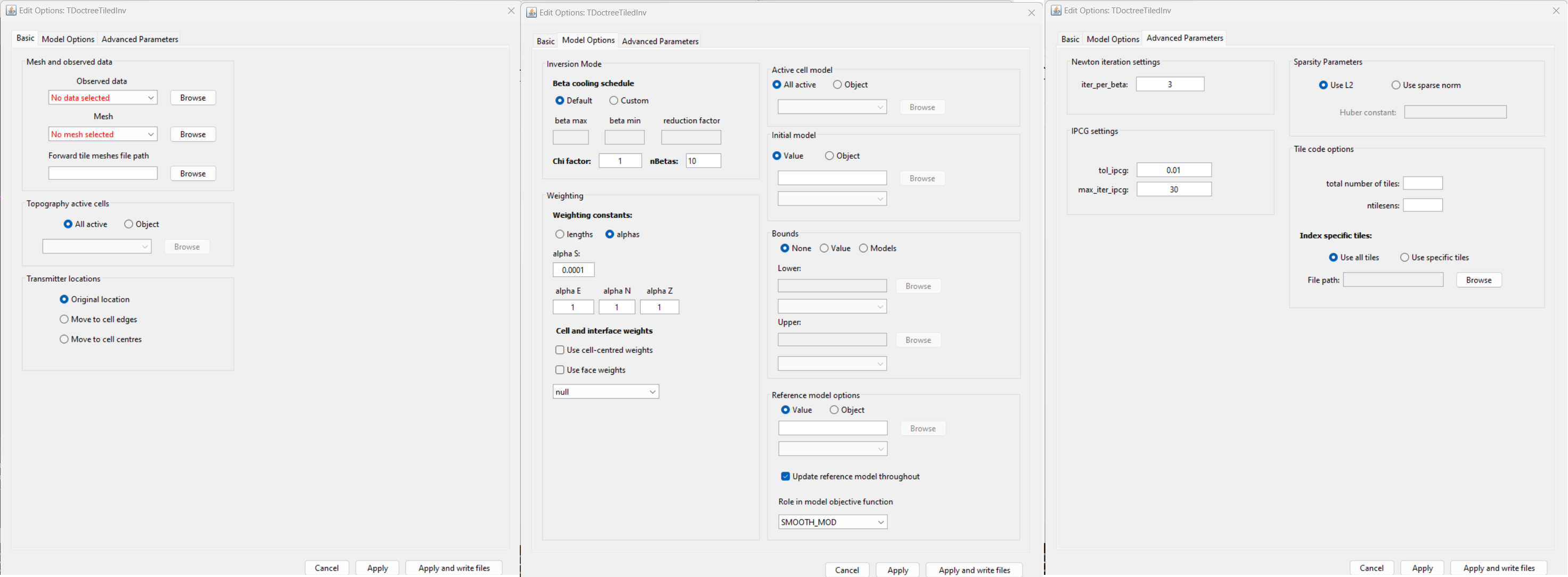Select Use specific tiles option
The height and width of the screenshot is (577, 1568).
coord(1434,258)
